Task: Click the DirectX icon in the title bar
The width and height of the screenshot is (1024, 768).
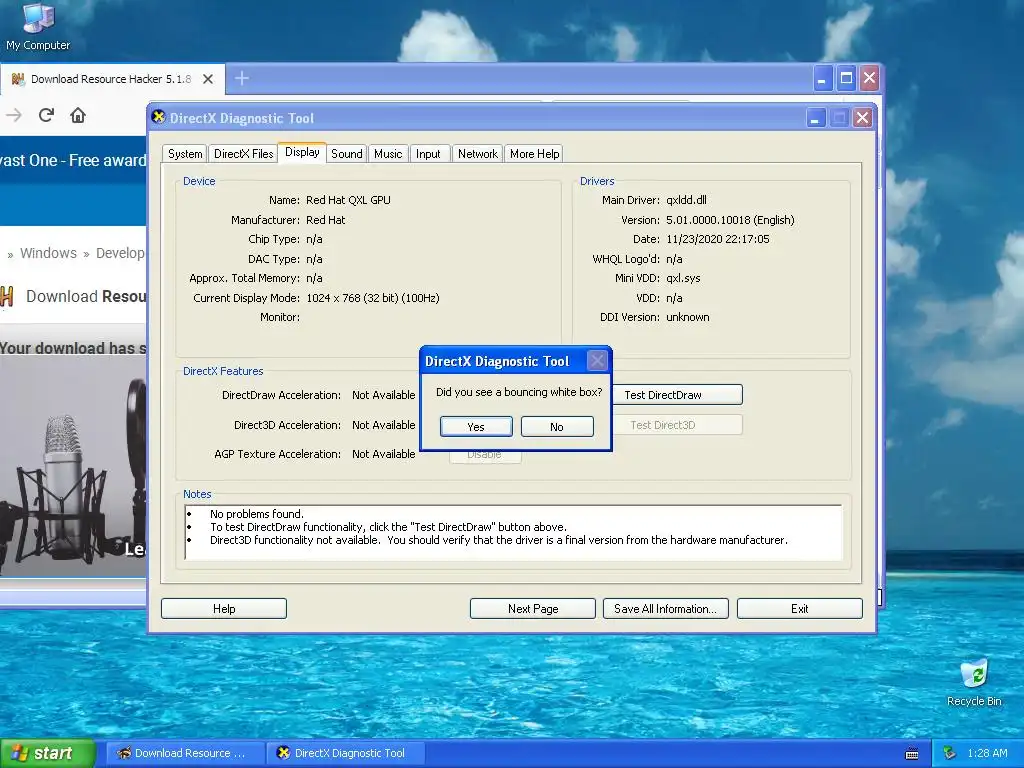Action: 158,117
